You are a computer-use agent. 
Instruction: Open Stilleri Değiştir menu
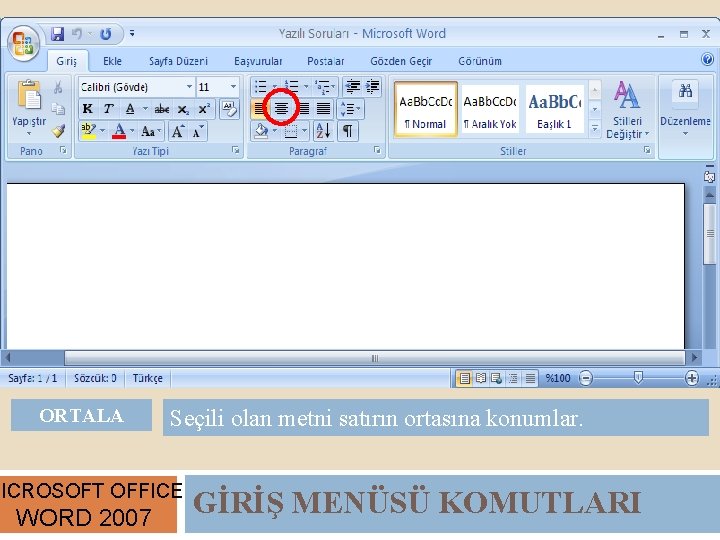(627, 109)
